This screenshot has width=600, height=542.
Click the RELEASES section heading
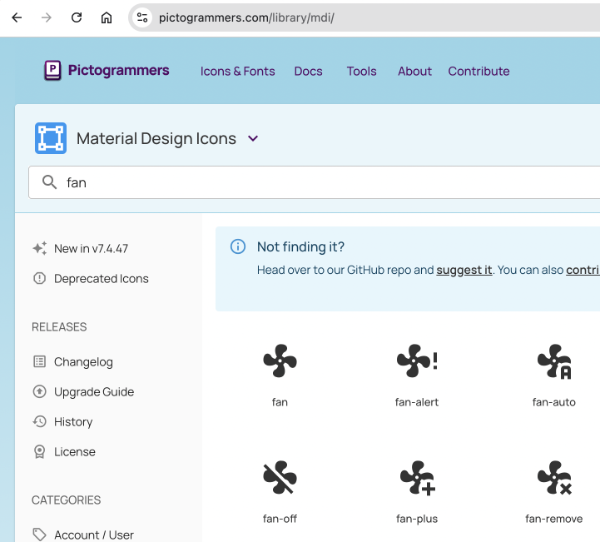[59, 327]
